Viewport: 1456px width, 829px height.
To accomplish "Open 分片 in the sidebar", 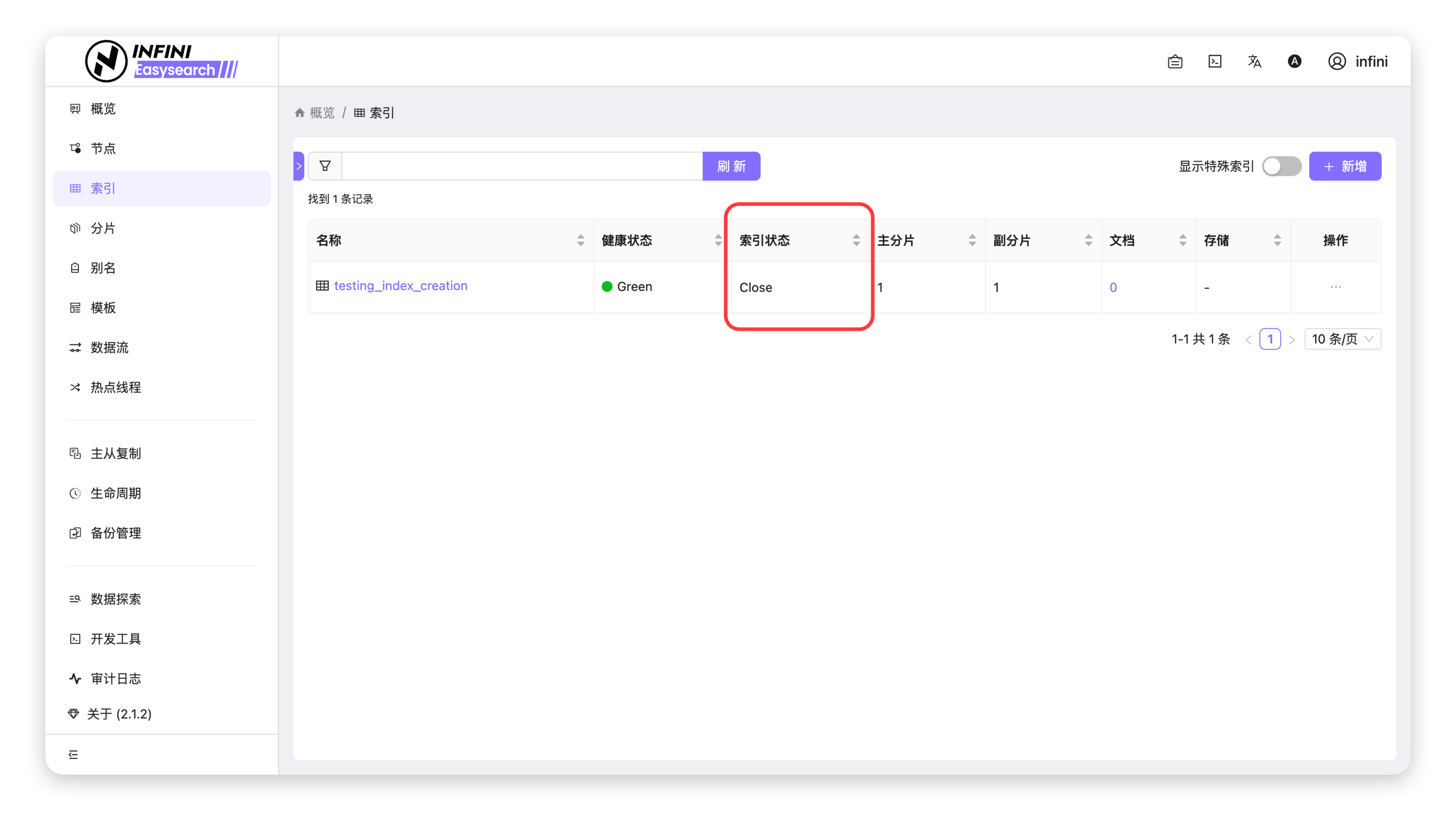I will pyautogui.click(x=103, y=229).
